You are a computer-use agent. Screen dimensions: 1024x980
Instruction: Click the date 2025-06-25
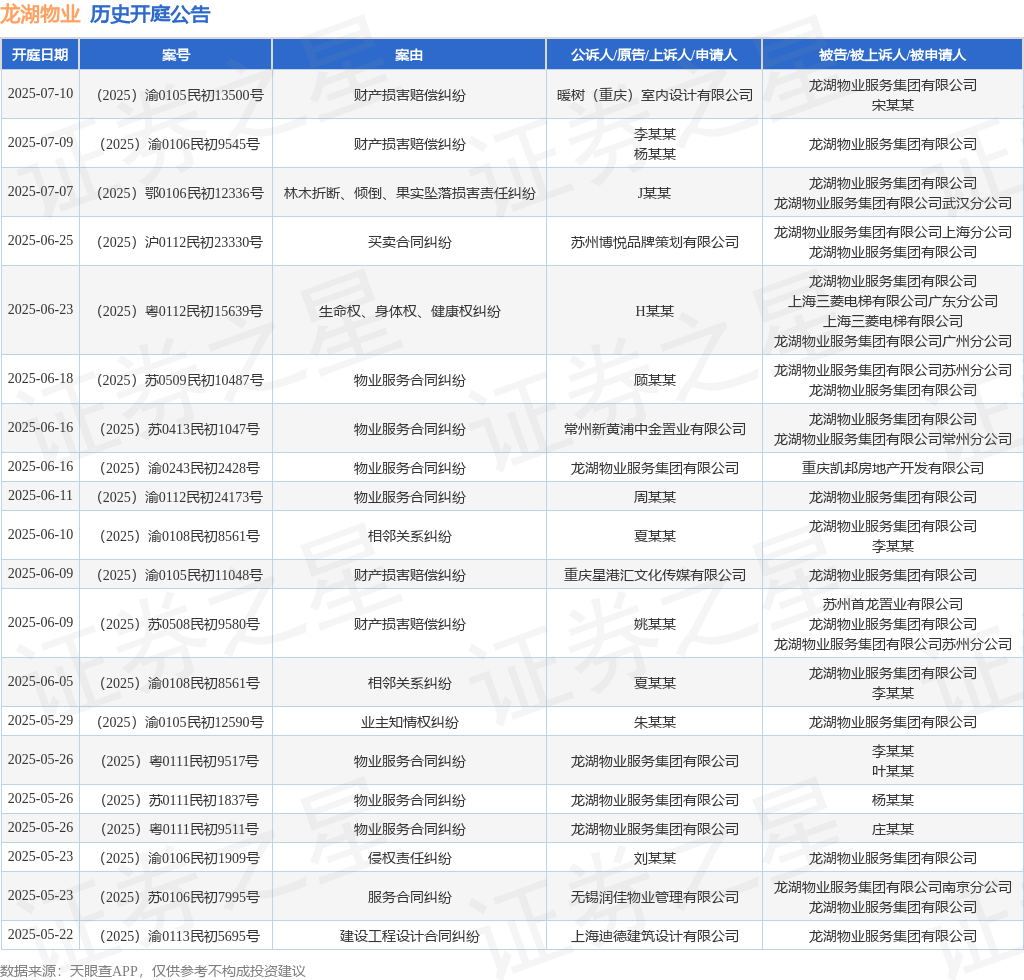[x=40, y=240]
